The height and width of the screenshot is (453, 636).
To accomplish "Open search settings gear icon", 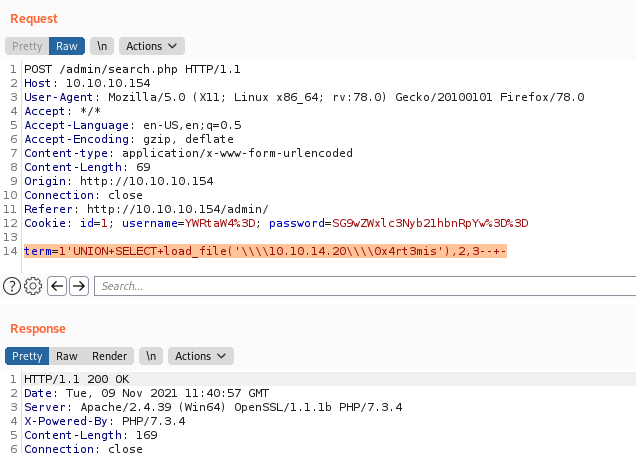I will [x=33, y=286].
